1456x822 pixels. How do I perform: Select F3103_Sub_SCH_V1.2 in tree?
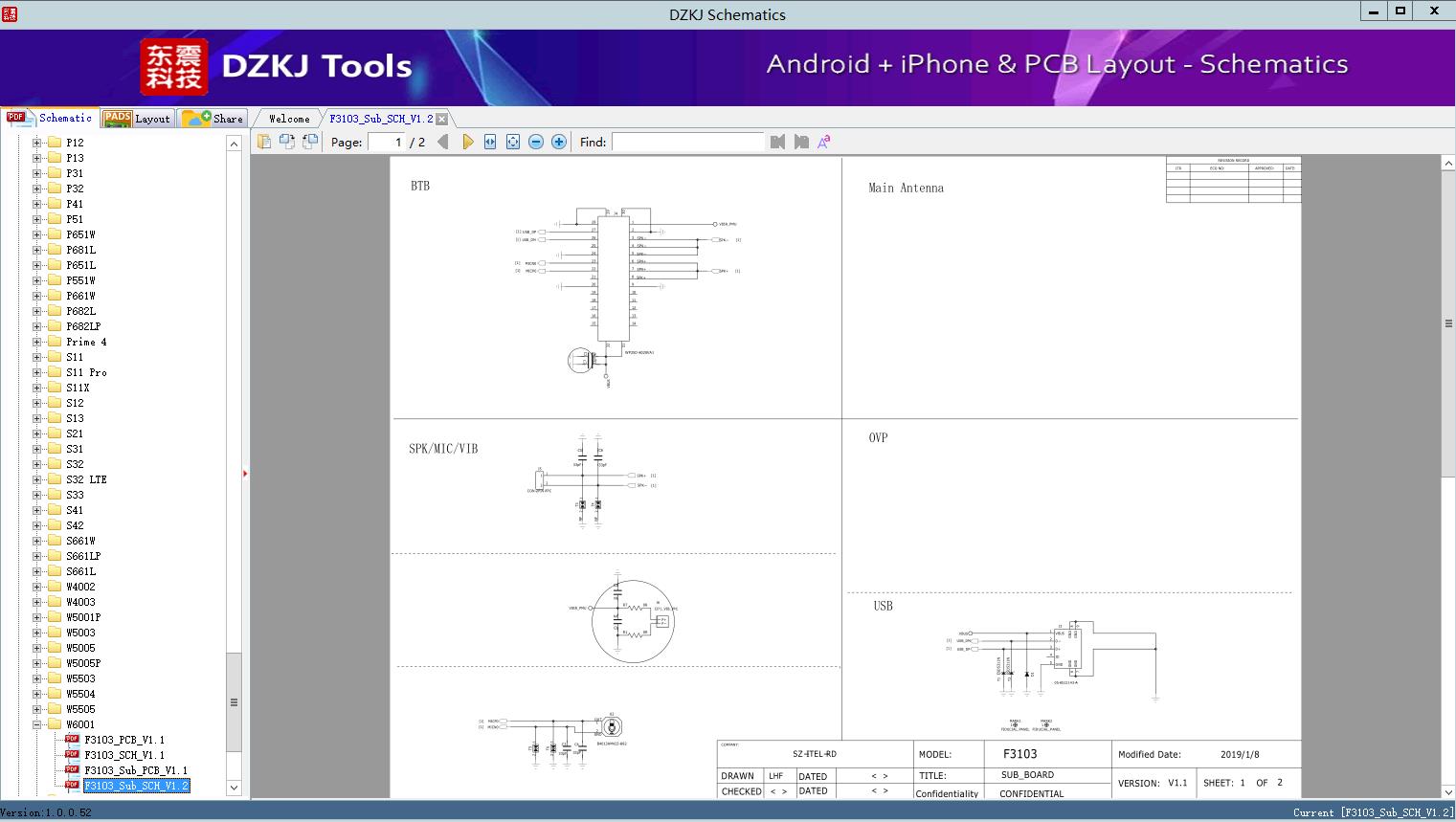(136, 786)
